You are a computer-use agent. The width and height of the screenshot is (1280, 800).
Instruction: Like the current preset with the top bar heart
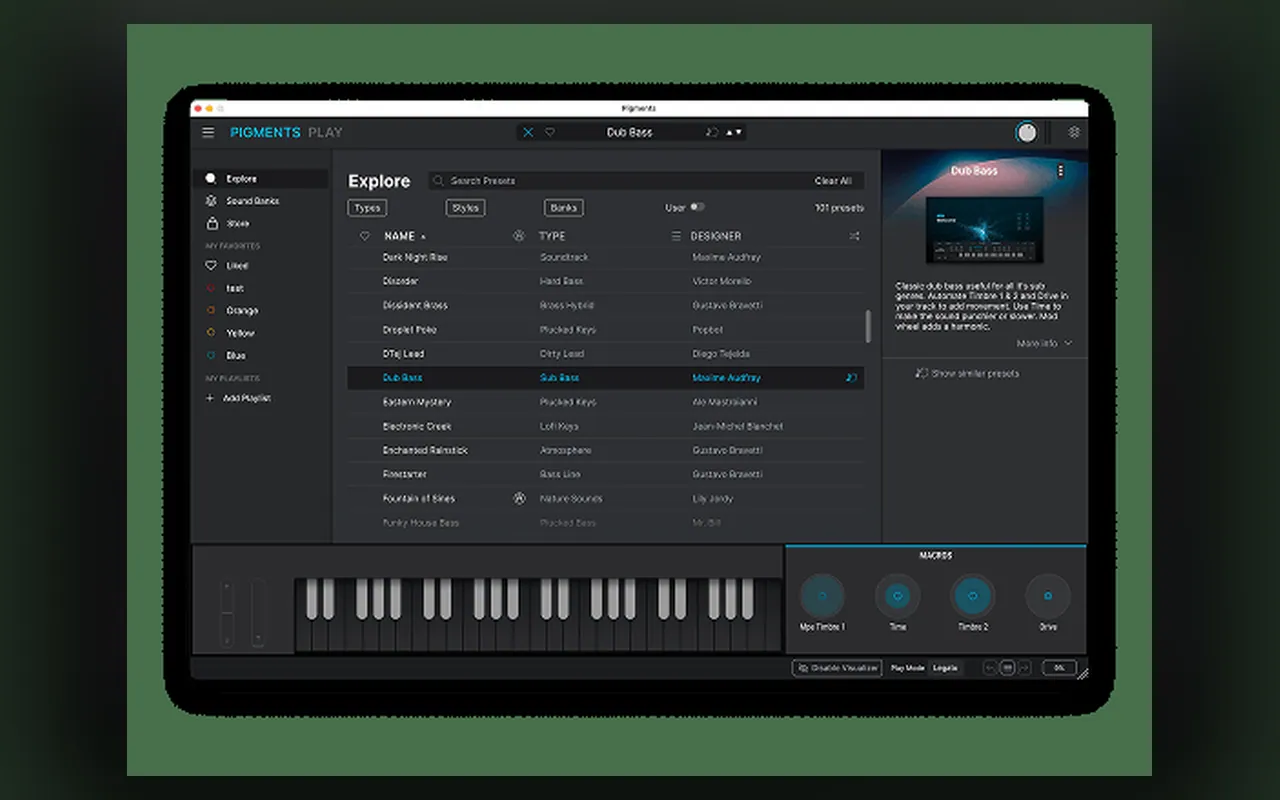(x=550, y=132)
